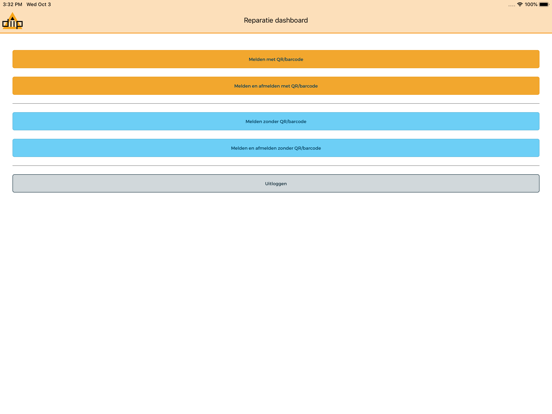Open Melden met QR/barcode
Screen dimensions: 552x414
(276, 59)
